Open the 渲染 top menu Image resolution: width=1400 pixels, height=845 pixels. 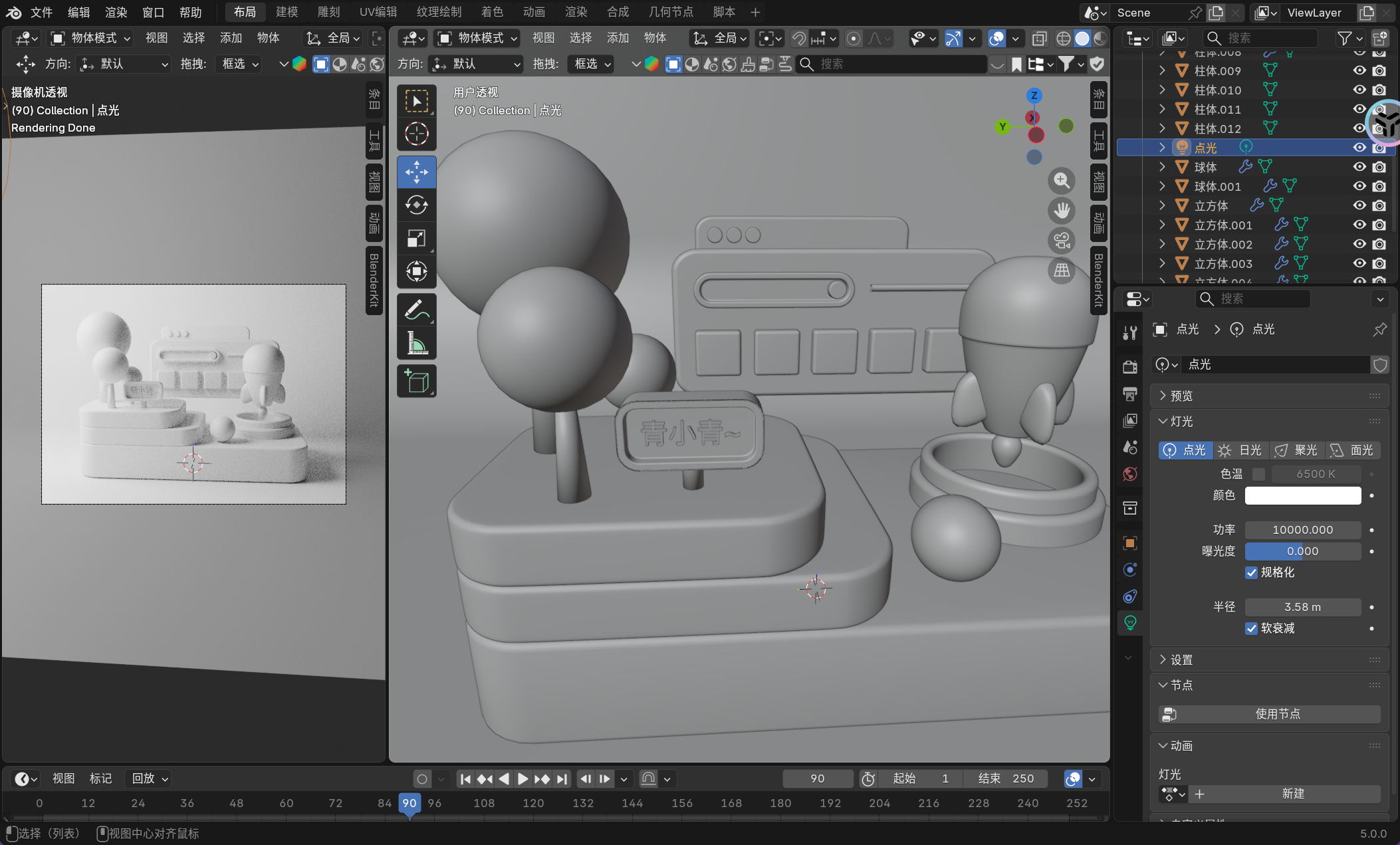click(116, 12)
